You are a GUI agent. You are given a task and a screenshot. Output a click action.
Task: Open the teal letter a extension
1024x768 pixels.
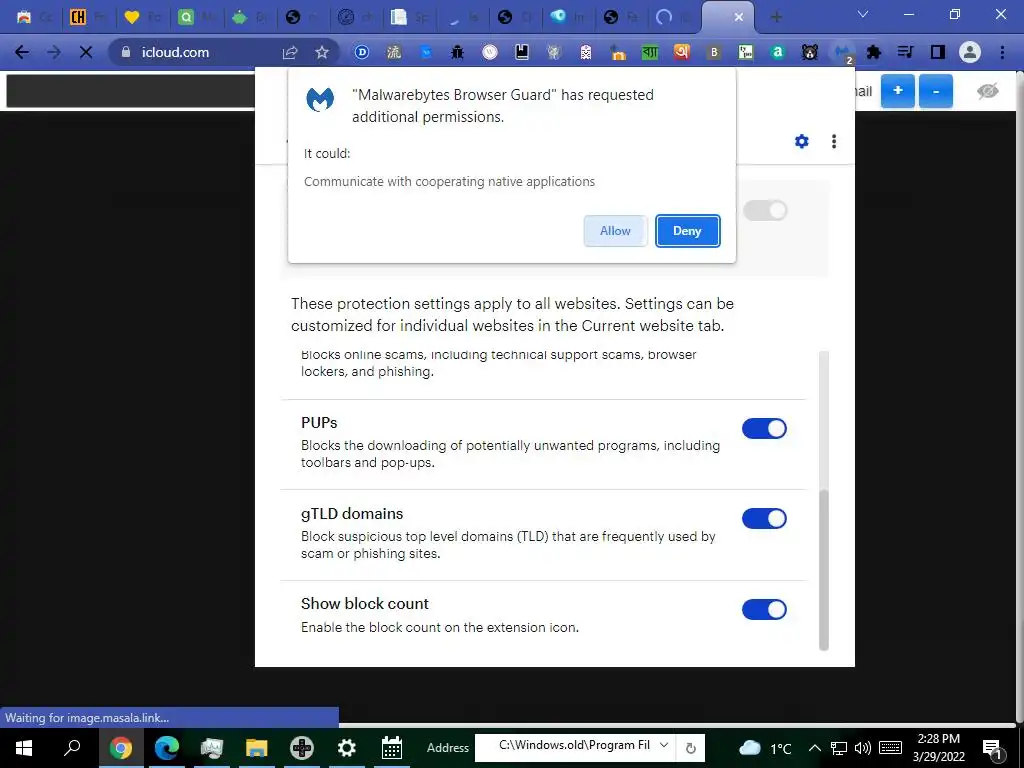778,52
